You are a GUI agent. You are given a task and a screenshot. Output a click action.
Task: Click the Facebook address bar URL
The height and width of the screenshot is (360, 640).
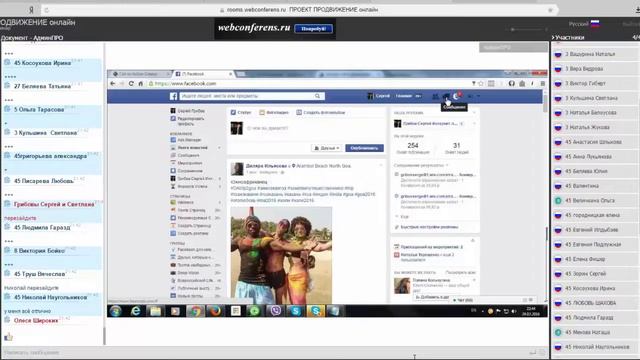(186, 84)
